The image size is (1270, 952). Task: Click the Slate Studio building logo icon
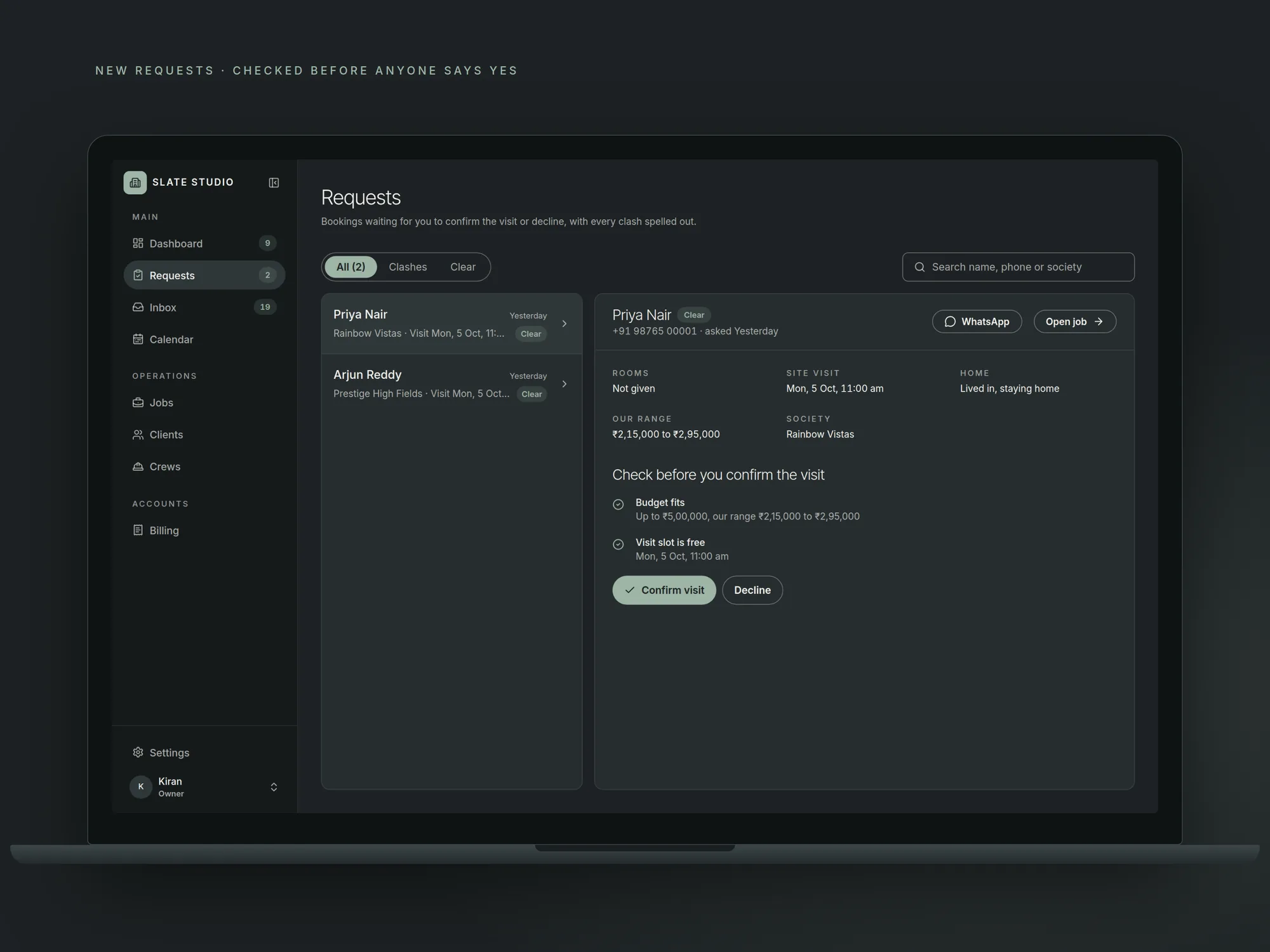pos(135,182)
